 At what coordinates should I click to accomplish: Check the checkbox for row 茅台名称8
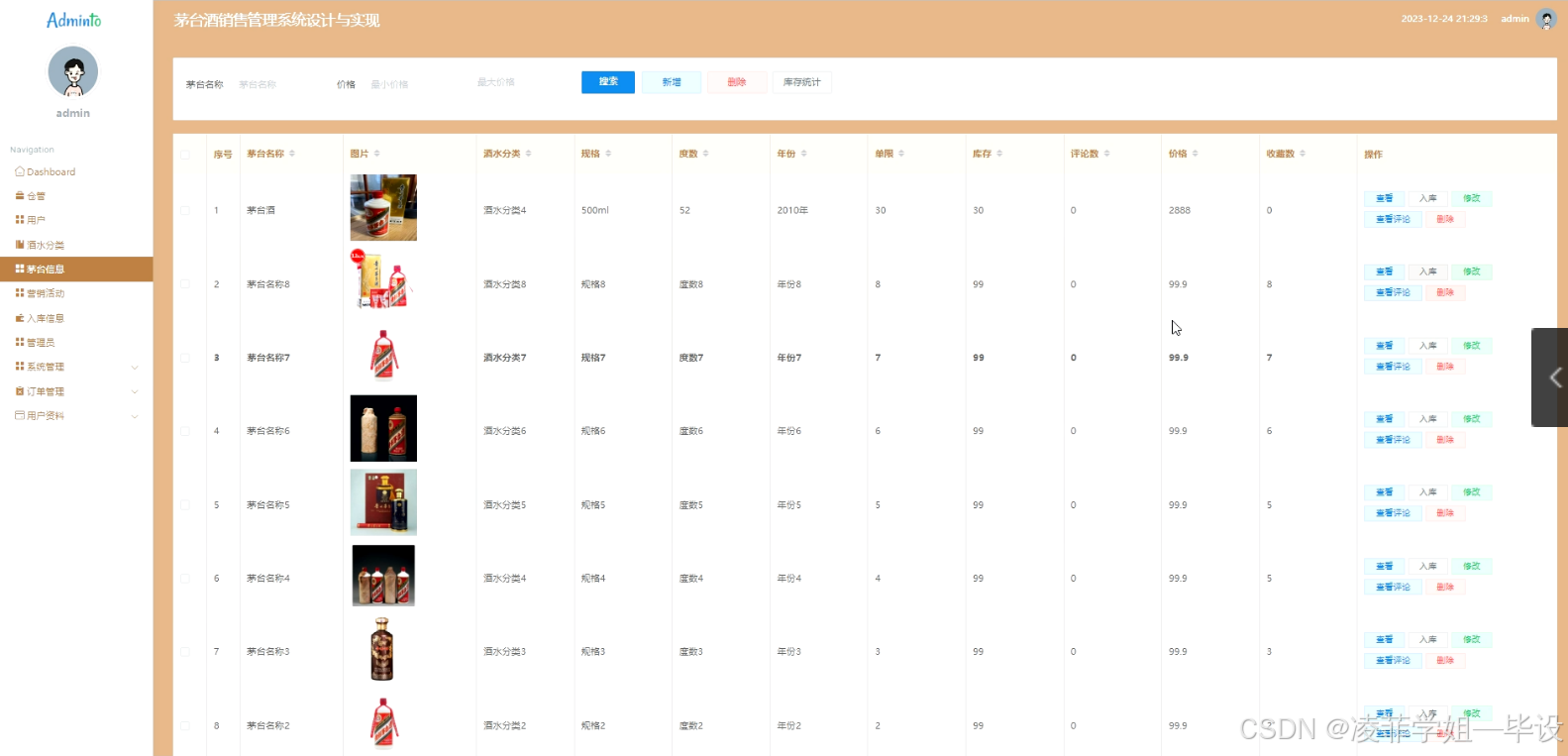pyautogui.click(x=185, y=284)
